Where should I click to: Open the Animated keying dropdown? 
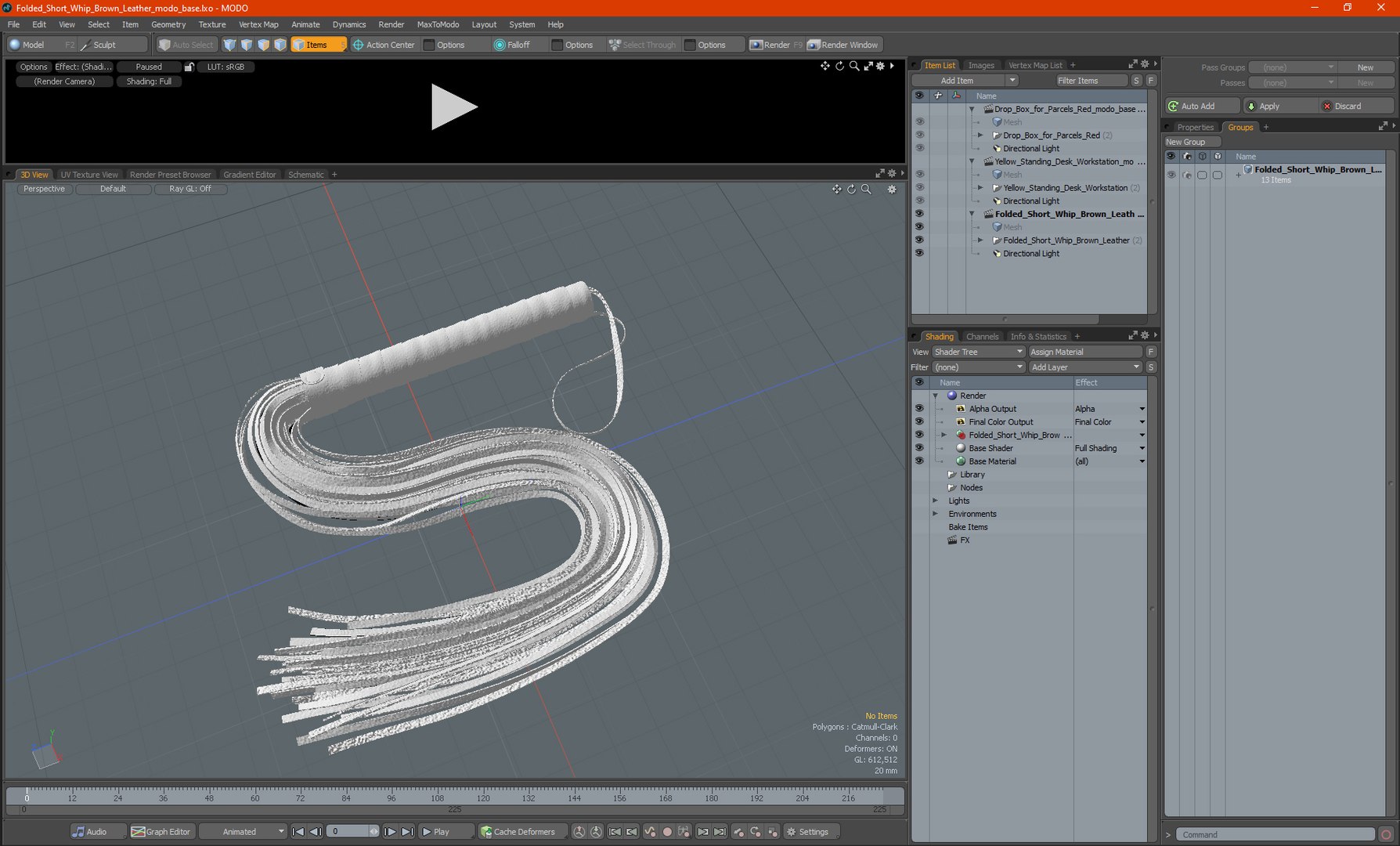tap(243, 832)
